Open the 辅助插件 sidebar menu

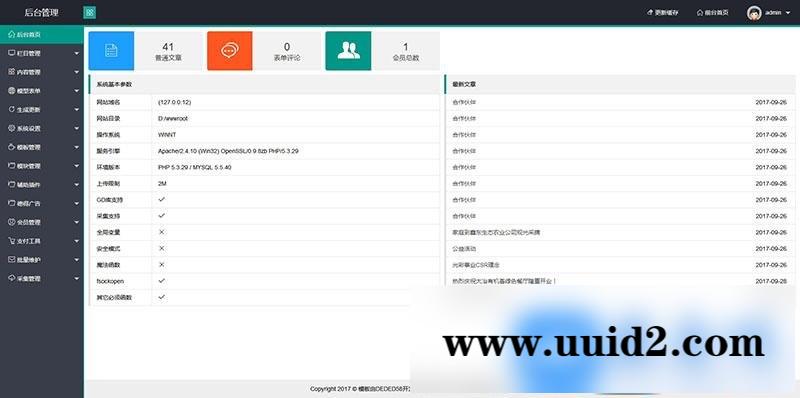click(42, 185)
